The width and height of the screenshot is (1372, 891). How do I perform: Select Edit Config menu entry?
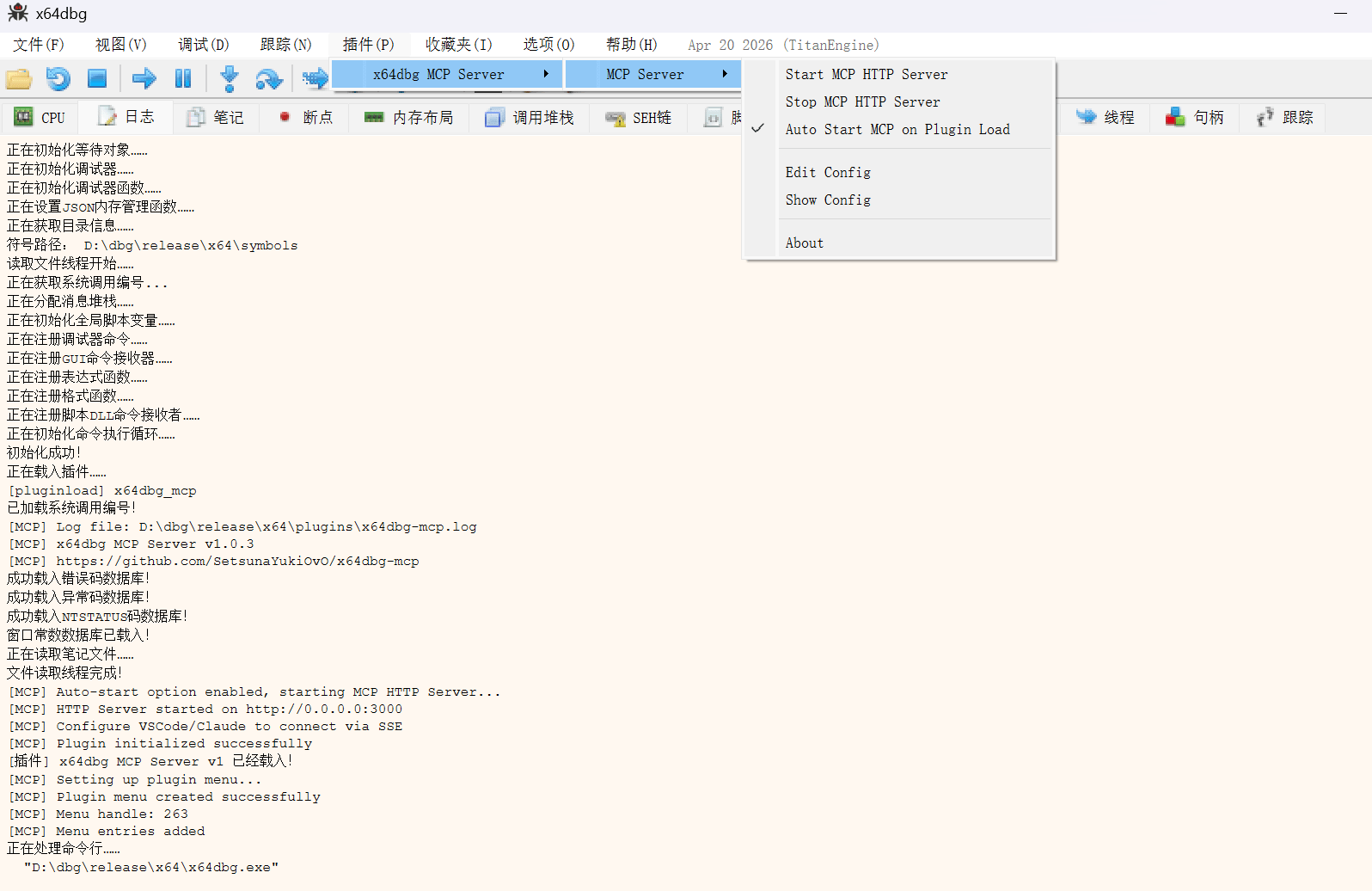(x=899, y=173)
